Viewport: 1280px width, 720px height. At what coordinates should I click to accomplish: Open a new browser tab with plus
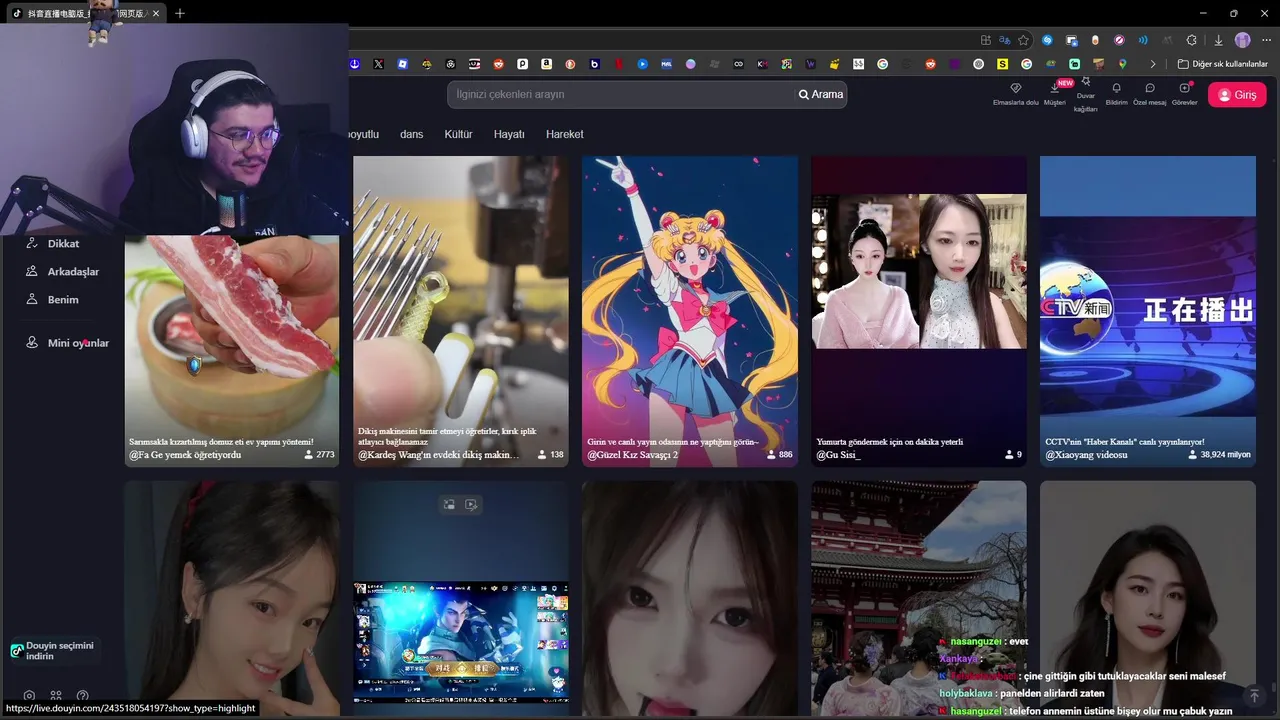click(180, 13)
